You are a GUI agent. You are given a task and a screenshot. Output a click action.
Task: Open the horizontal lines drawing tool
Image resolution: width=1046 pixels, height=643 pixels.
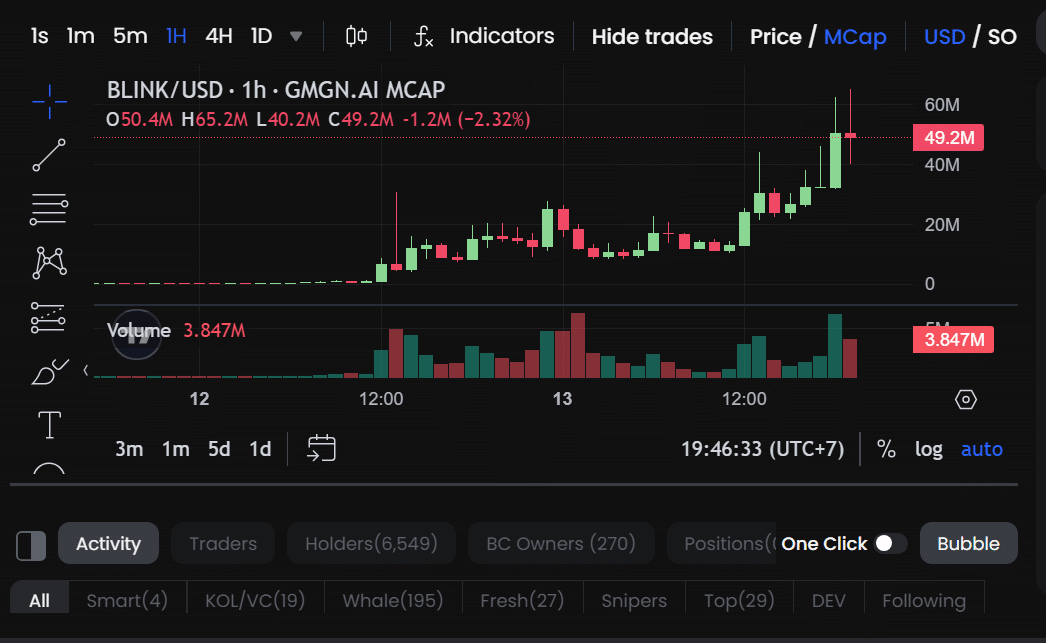click(x=48, y=210)
